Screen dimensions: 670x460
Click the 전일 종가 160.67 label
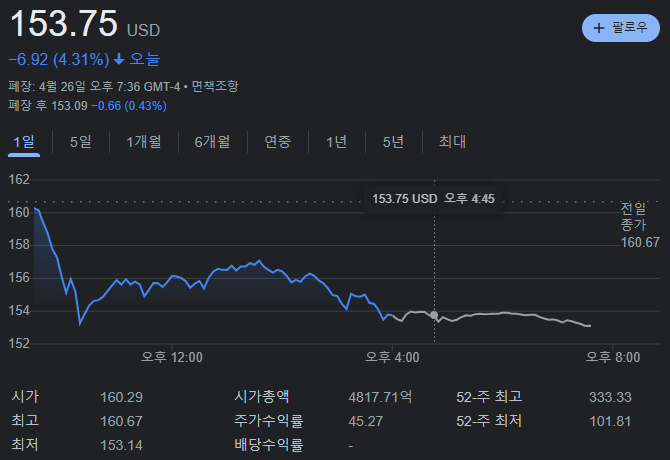[640, 226]
